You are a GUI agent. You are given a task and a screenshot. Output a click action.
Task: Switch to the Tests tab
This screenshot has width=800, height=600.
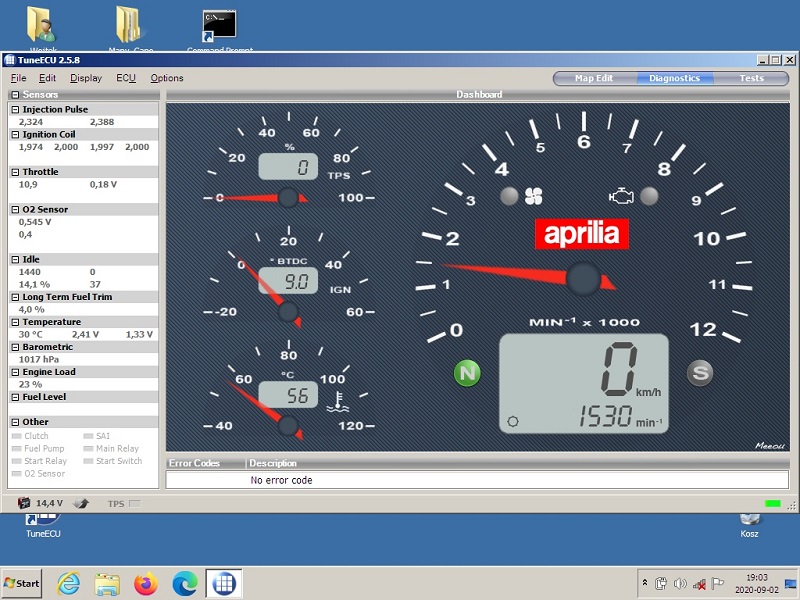752,78
